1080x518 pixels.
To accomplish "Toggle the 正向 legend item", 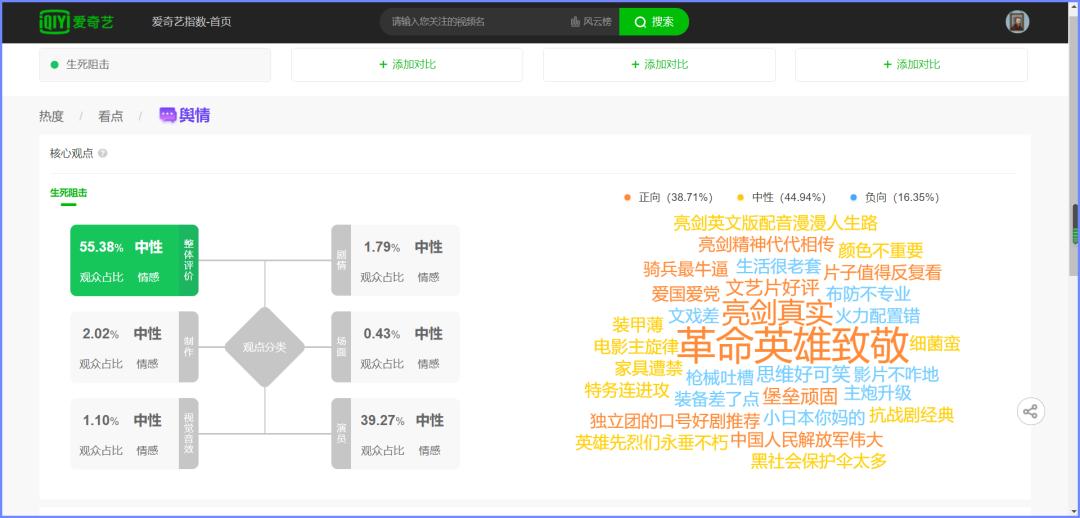I will 667,198.
